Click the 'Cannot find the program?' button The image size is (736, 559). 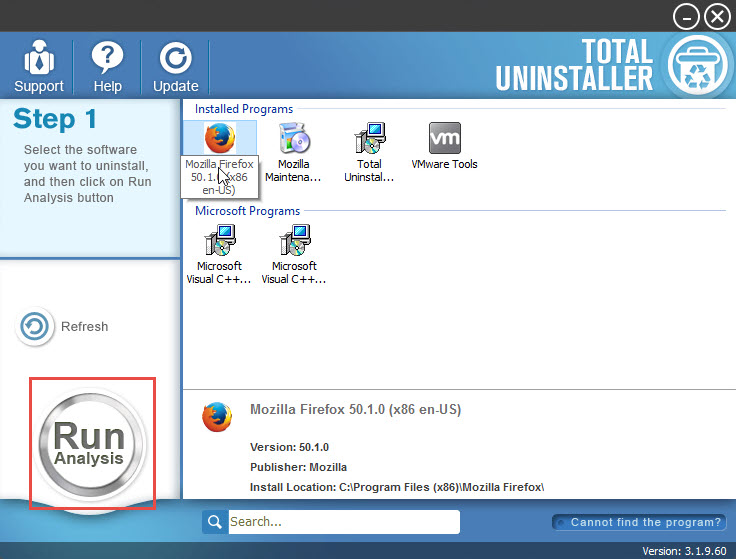click(x=639, y=522)
